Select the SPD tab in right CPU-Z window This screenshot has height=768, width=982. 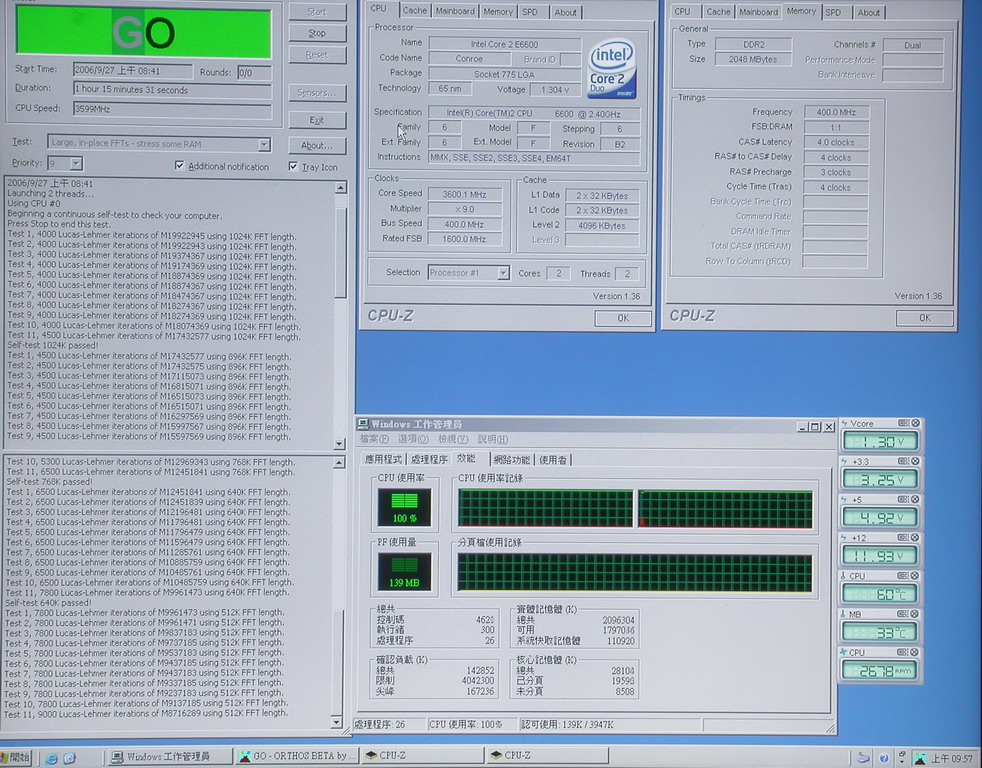[832, 12]
